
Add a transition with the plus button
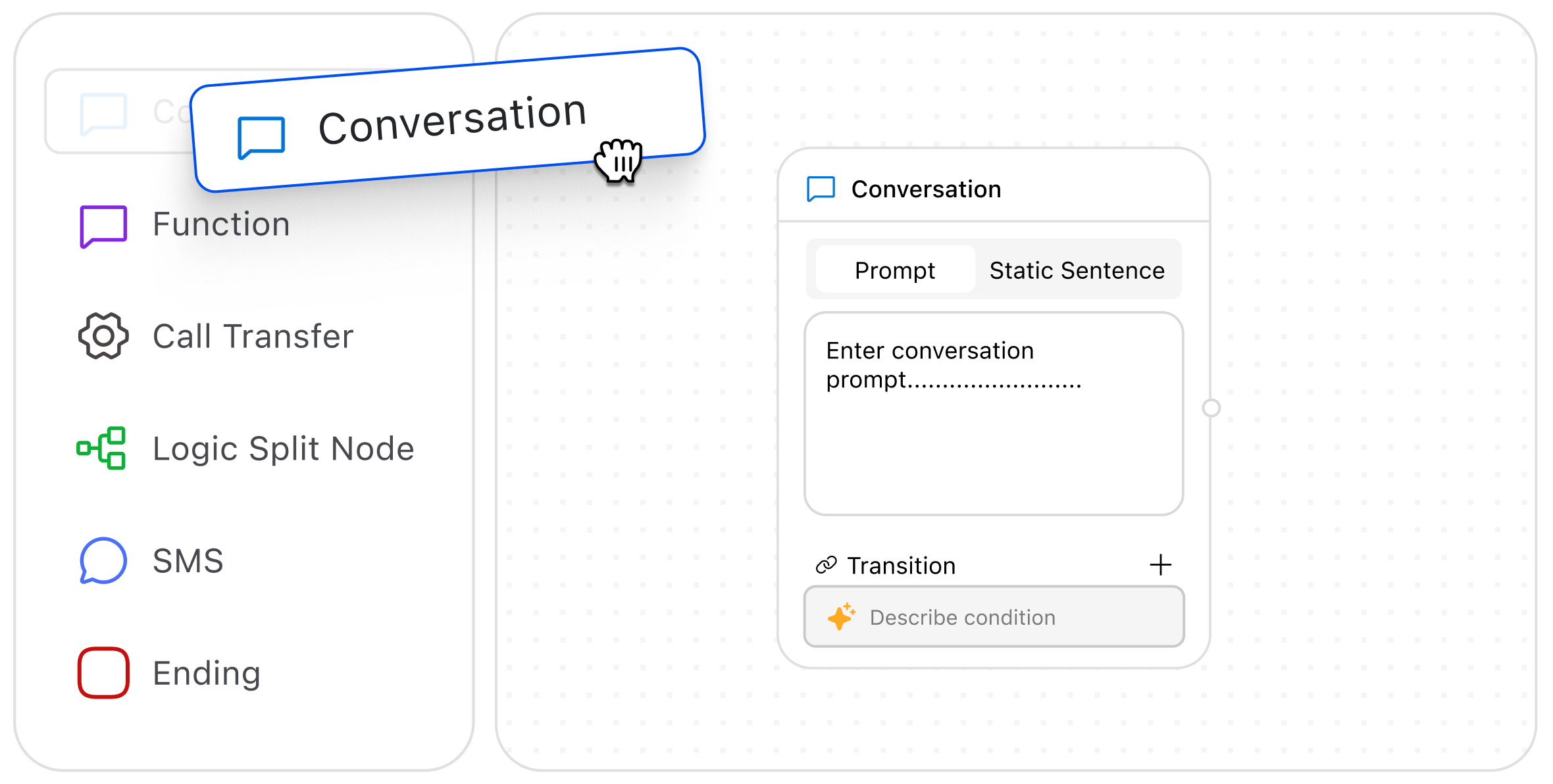pos(1160,565)
